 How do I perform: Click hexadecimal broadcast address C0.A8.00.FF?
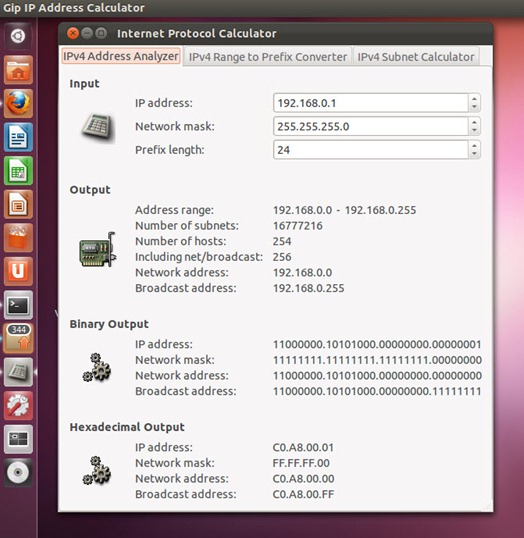point(303,494)
